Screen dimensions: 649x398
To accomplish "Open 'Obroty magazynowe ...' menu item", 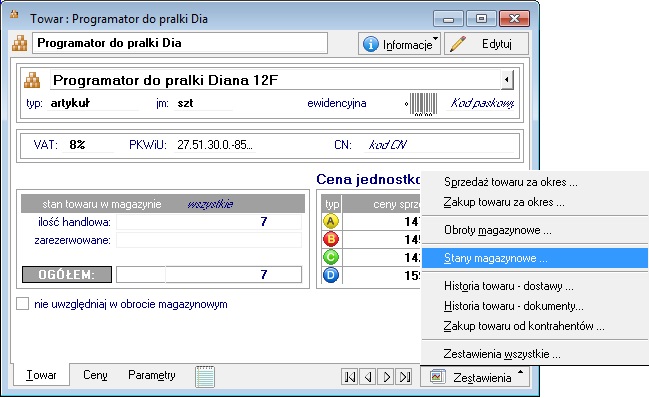I will pos(535,230).
